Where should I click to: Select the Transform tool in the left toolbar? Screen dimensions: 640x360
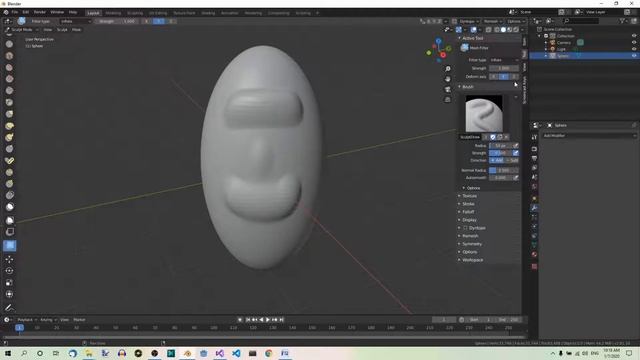point(9,294)
